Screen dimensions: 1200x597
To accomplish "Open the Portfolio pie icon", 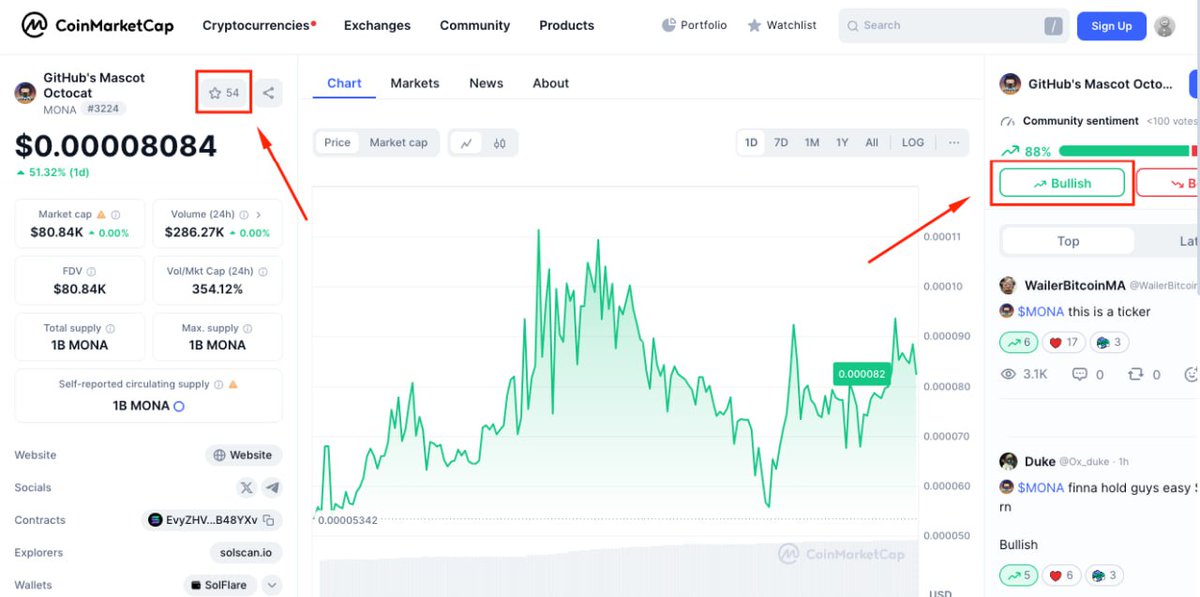I will click(x=669, y=25).
